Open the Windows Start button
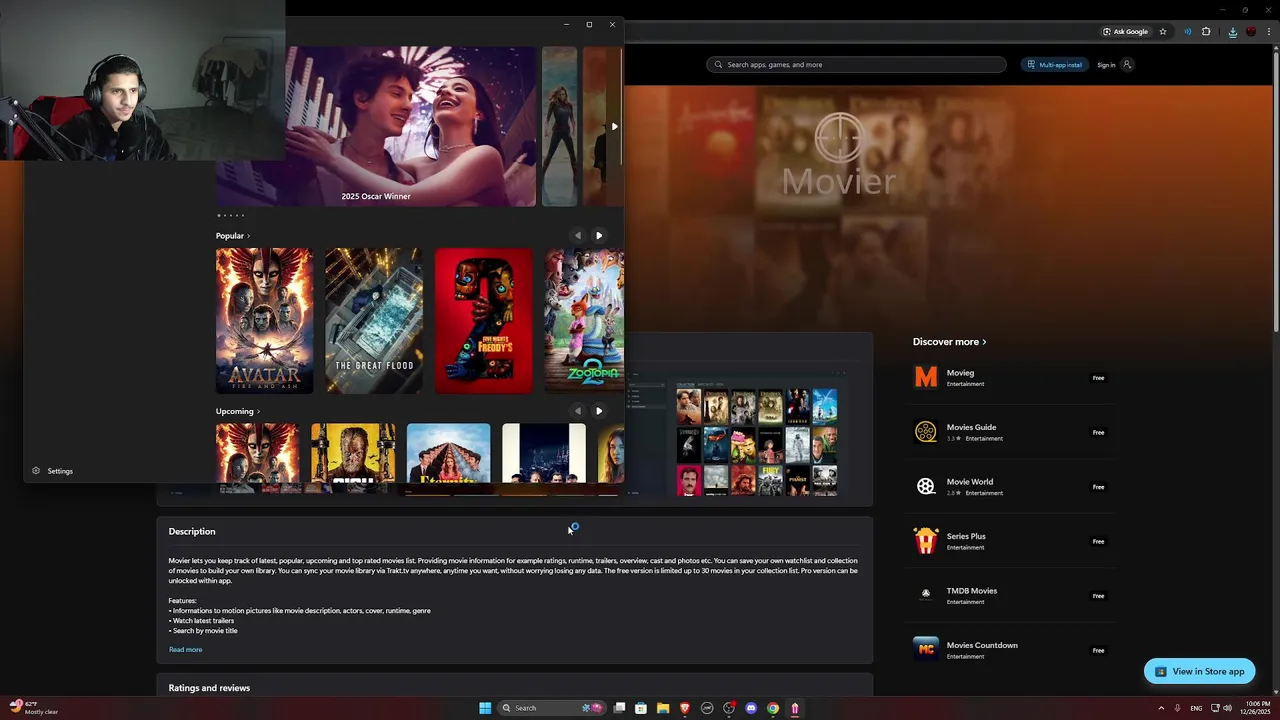Screen dimensions: 1280x720 point(485,708)
